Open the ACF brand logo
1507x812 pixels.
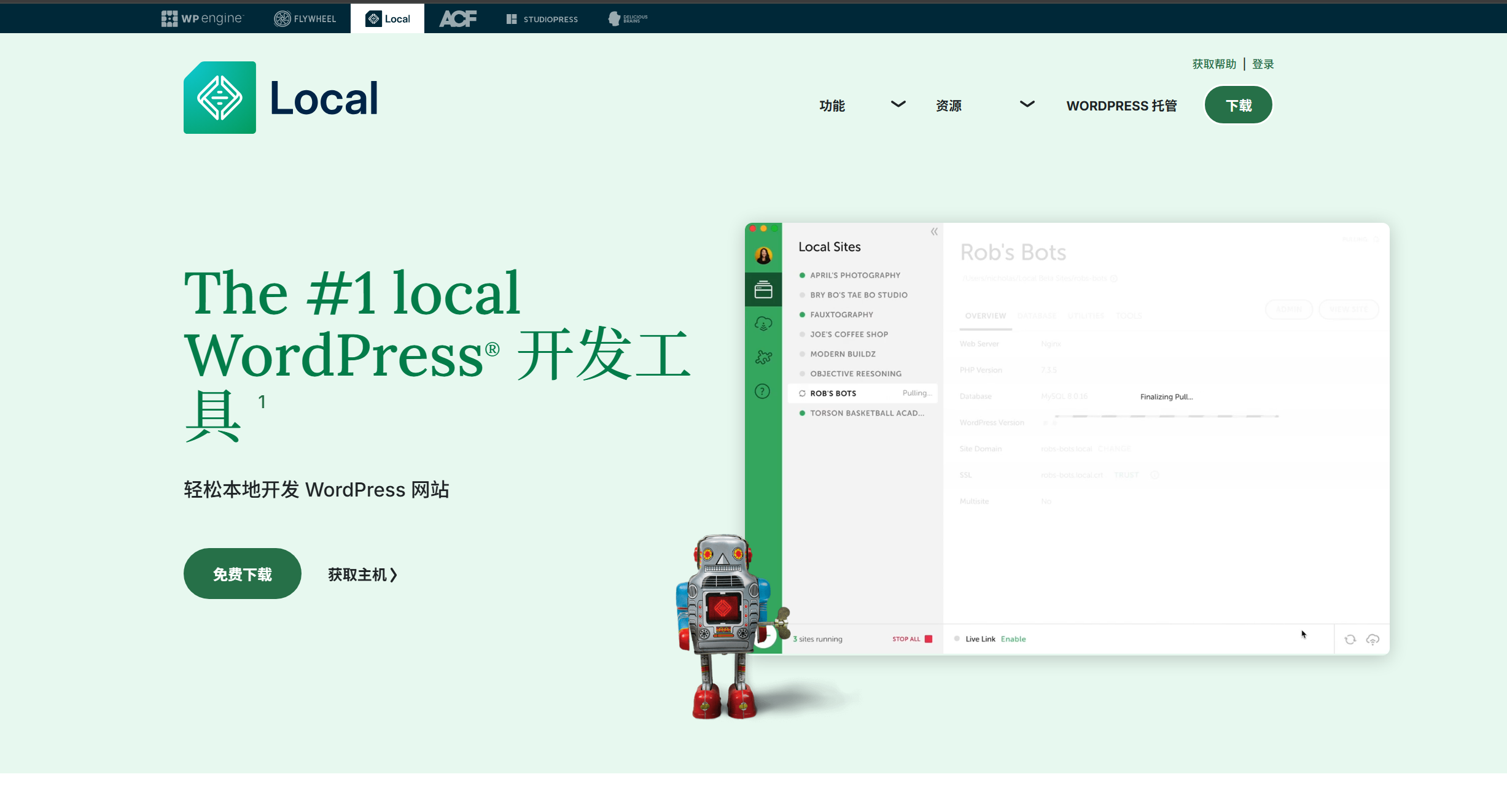tap(458, 18)
